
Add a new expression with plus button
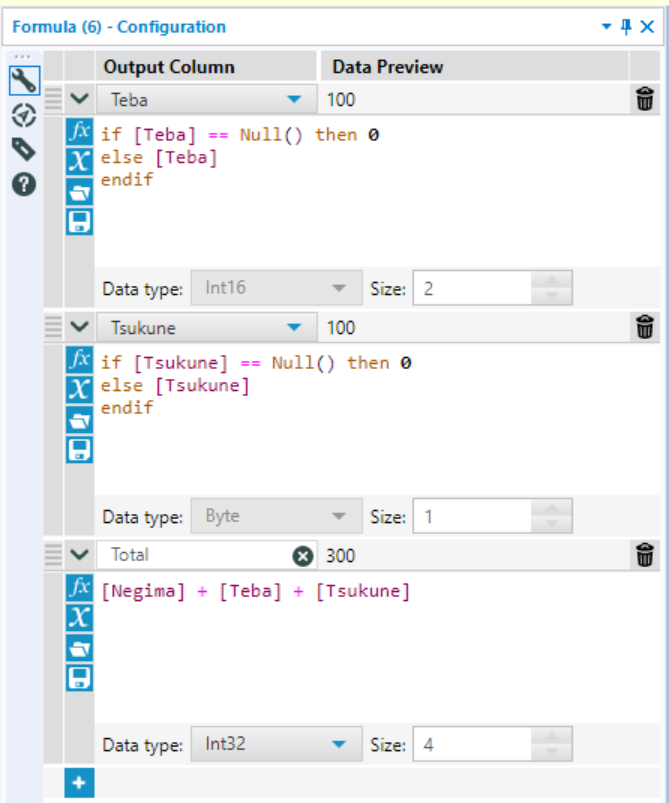click(x=79, y=784)
